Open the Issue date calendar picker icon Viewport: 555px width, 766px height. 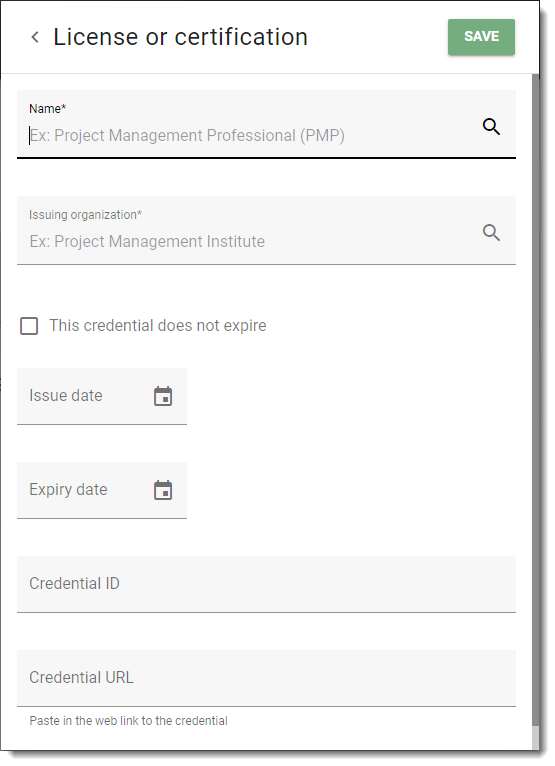tap(163, 396)
